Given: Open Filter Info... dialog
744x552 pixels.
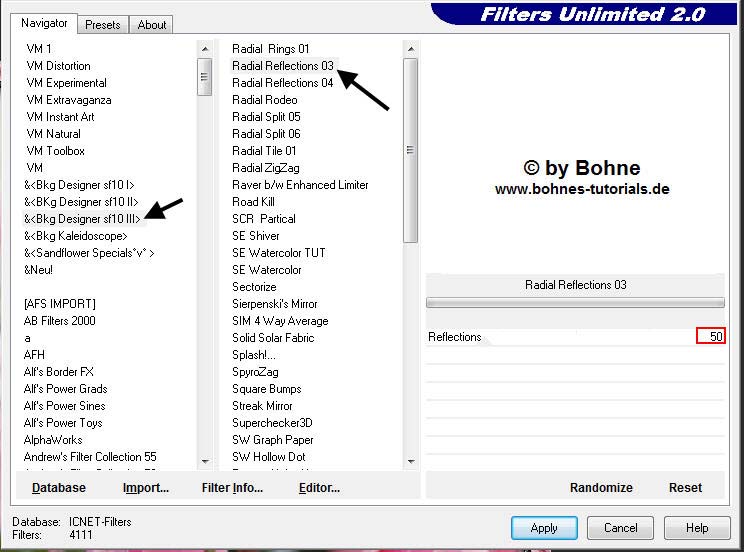Looking at the screenshot, I should [x=232, y=488].
